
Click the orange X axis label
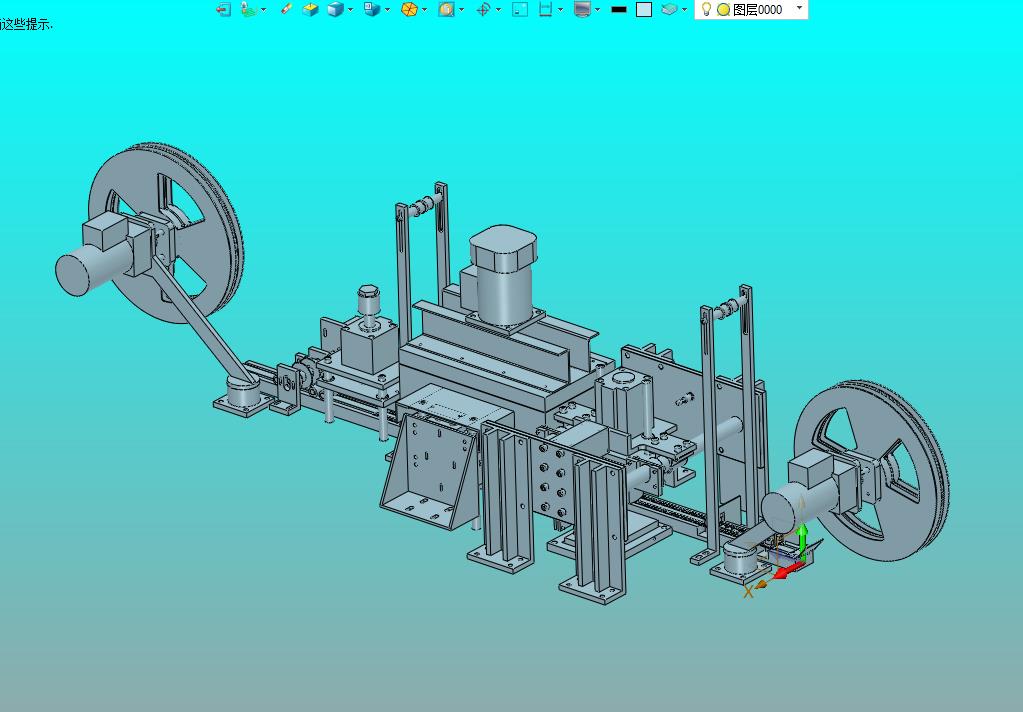pos(748,591)
